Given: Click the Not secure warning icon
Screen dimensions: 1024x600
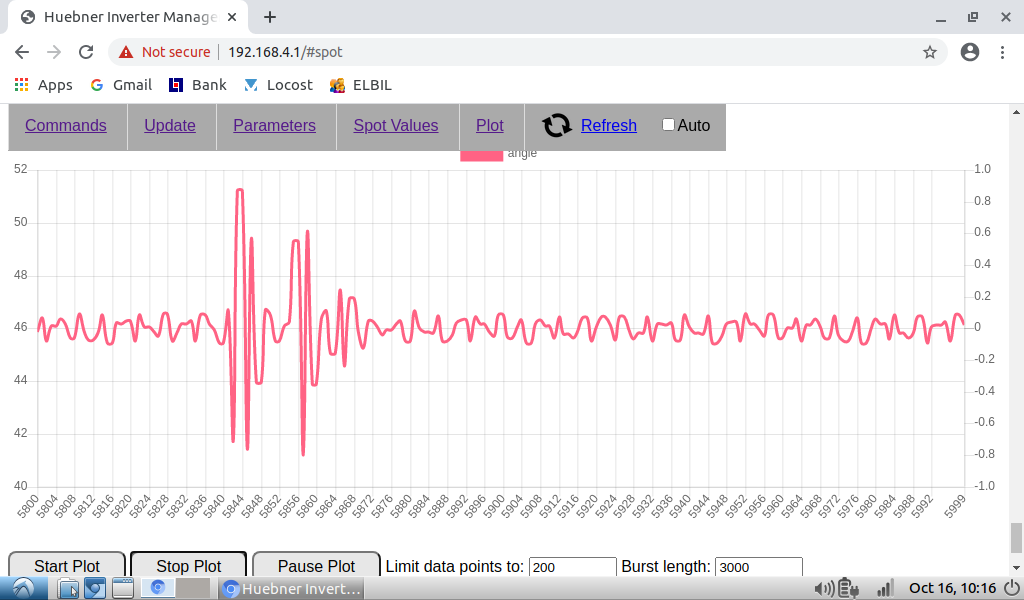Looking at the screenshot, I should pyautogui.click(x=126, y=52).
